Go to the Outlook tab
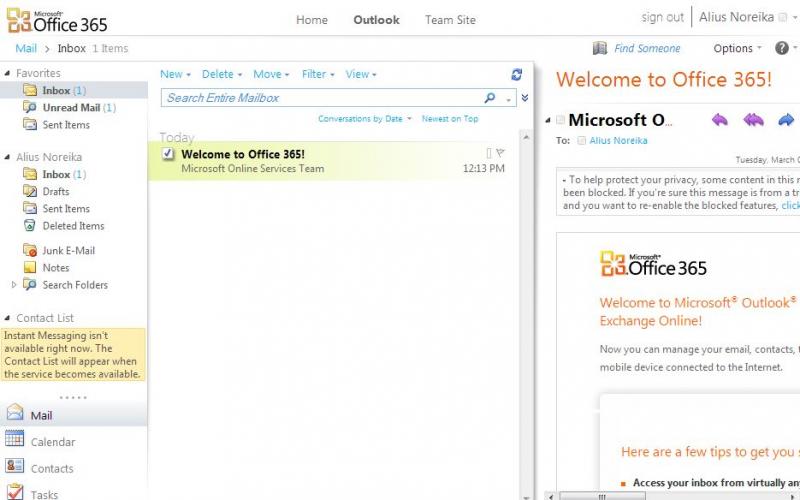 [x=377, y=20]
